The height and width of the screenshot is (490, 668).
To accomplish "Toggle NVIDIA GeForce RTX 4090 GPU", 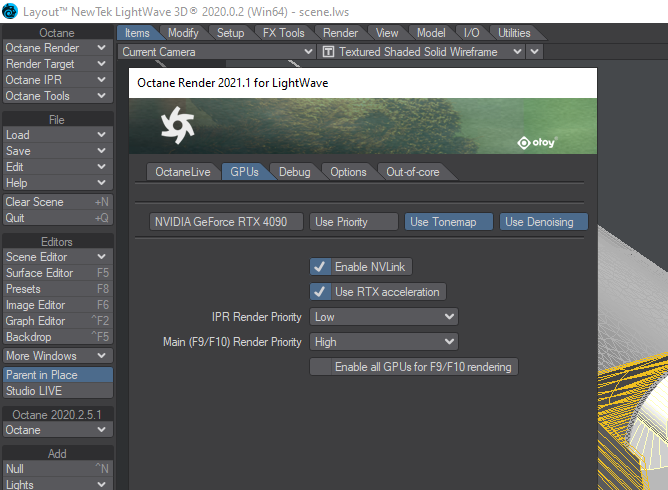I will coord(226,222).
